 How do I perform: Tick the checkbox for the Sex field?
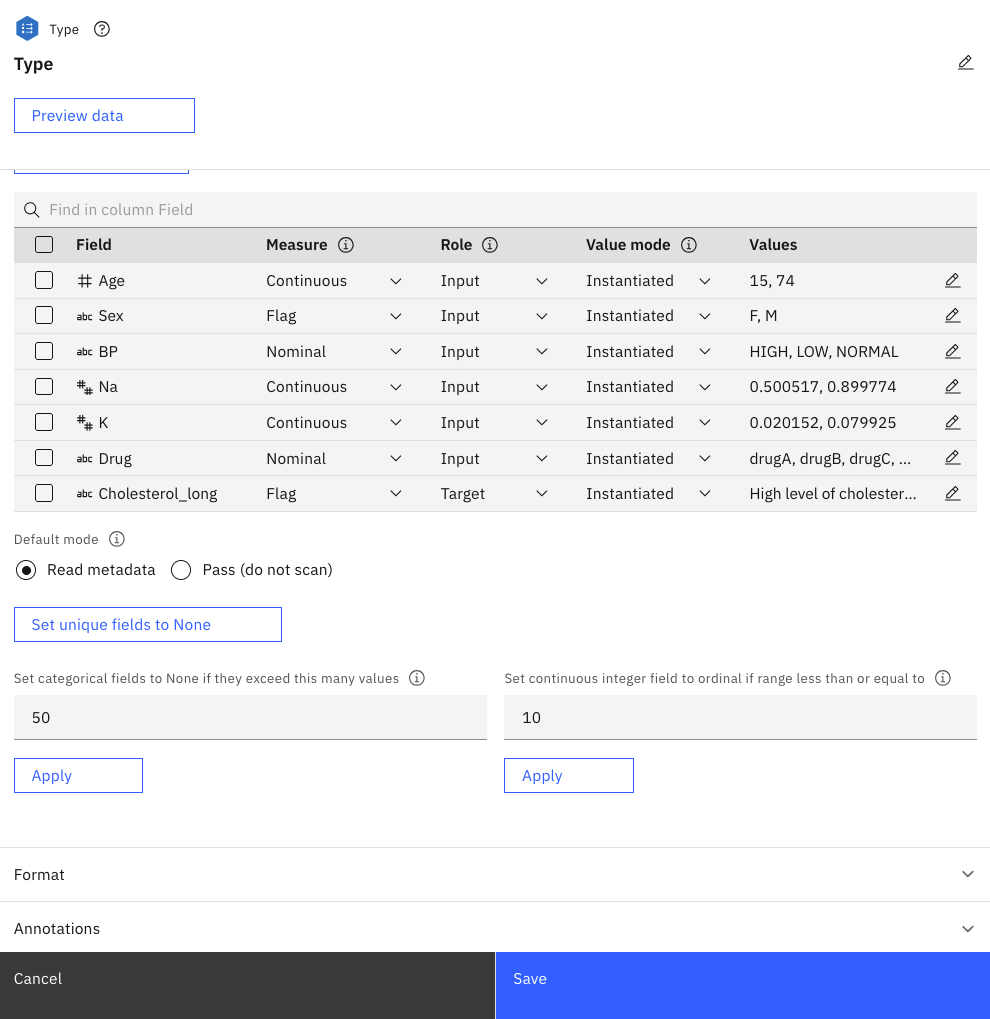tap(44, 316)
